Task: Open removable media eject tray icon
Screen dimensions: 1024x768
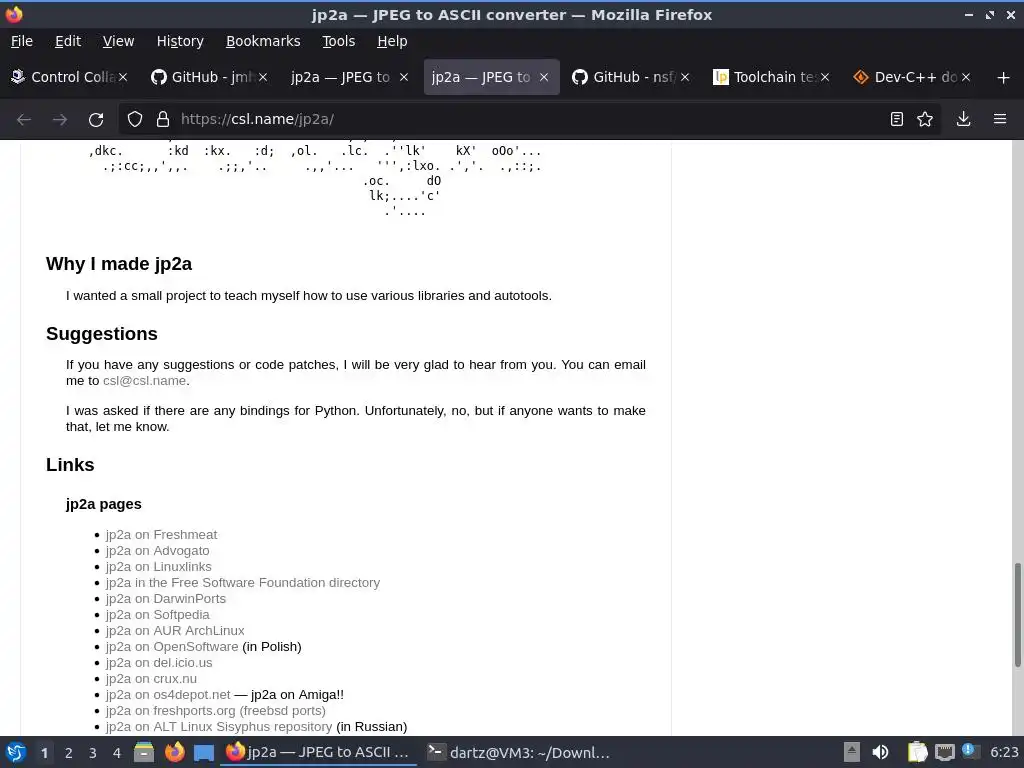Action: [x=851, y=752]
